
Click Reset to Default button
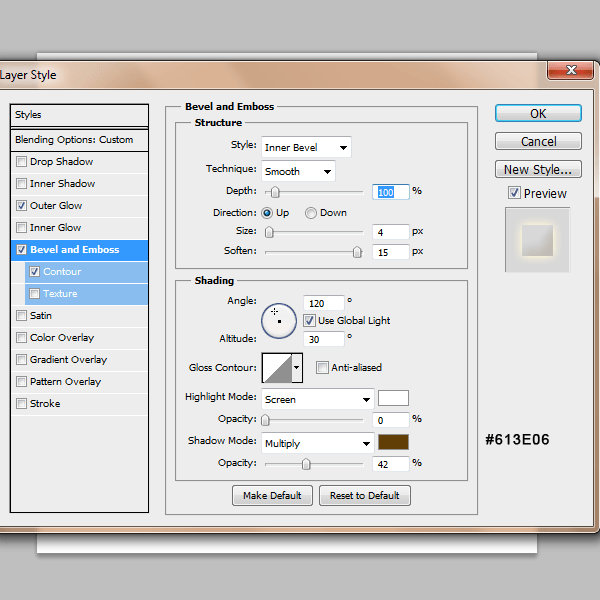point(365,496)
